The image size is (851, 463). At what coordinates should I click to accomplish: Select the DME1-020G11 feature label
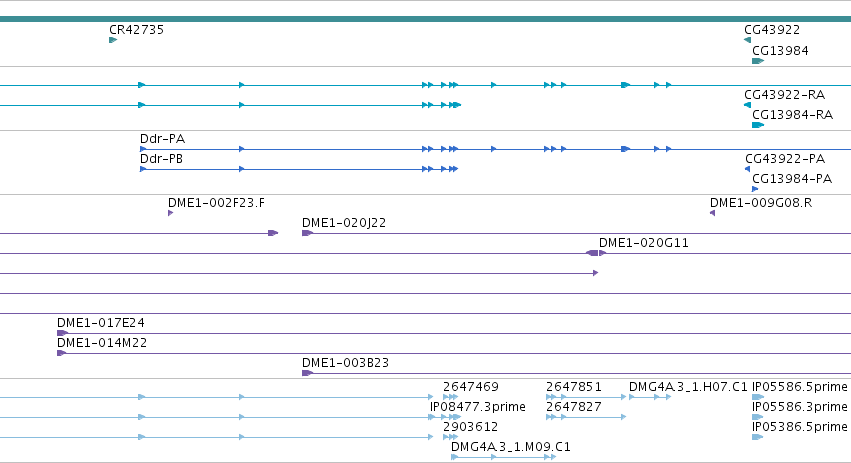644,243
